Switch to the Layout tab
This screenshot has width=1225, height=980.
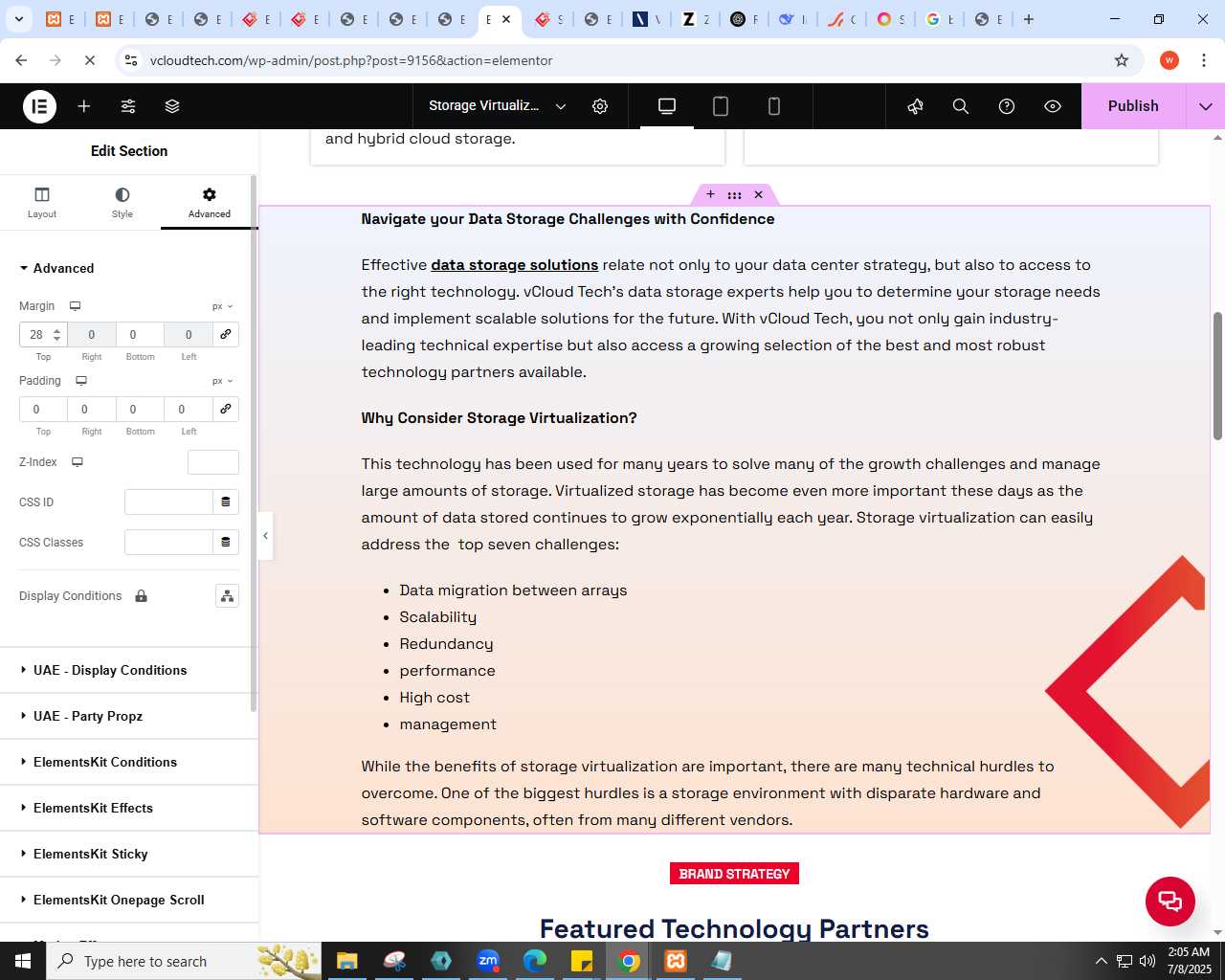[42, 202]
